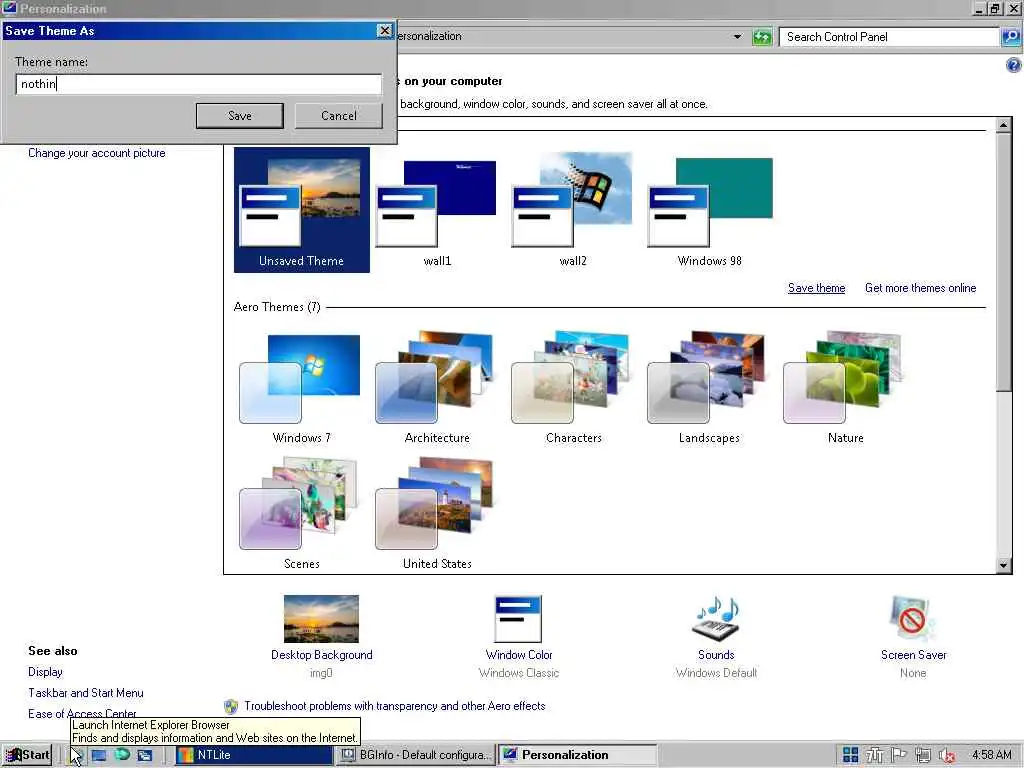Image resolution: width=1024 pixels, height=768 pixels.
Task: Click the address bar refresh icon
Action: 762,37
